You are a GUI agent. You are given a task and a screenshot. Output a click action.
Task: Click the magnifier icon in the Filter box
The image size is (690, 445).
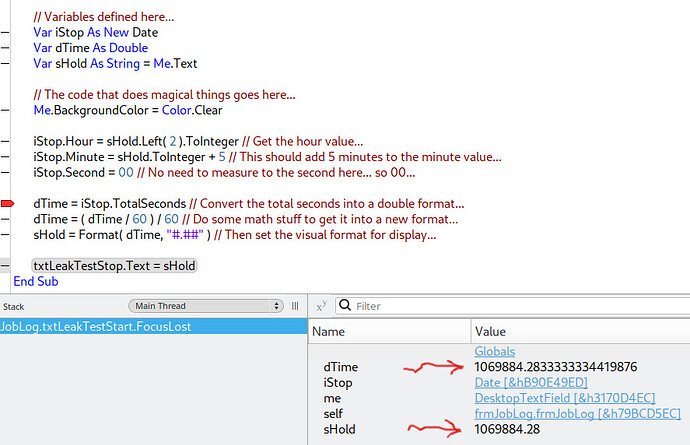click(345, 306)
